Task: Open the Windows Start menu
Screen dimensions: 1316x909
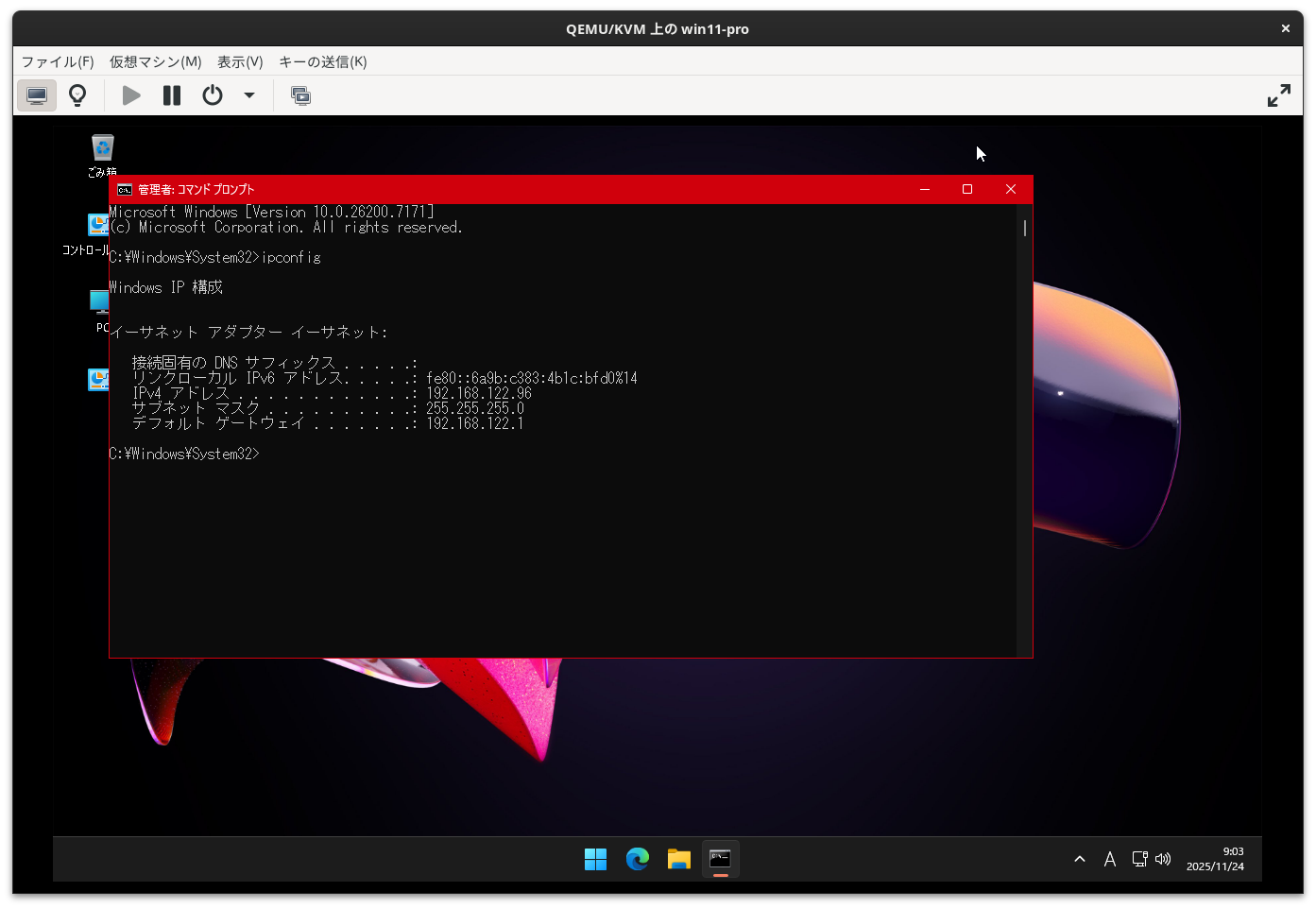Action: 595,859
